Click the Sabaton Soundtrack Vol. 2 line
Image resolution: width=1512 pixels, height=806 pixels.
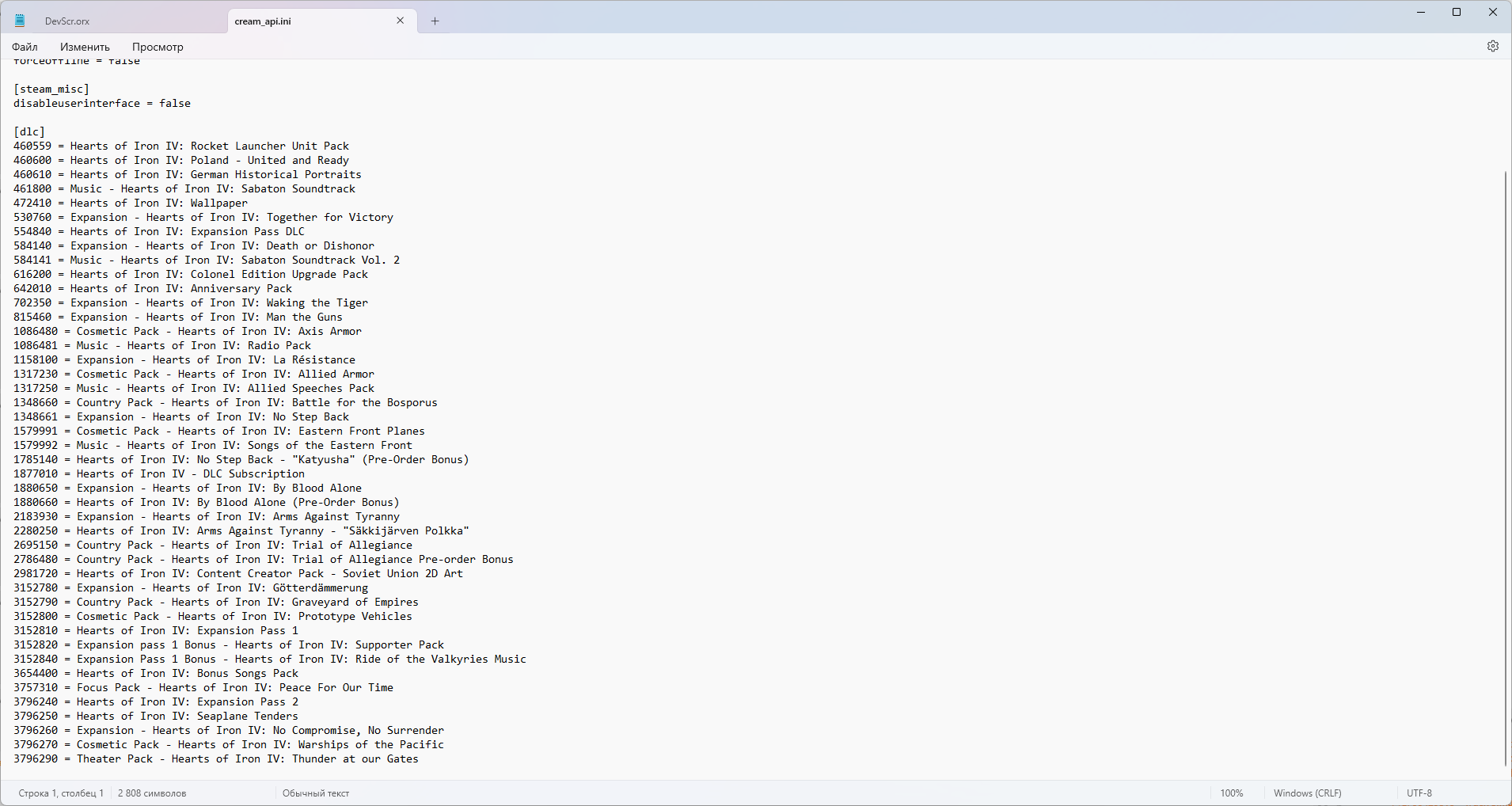coord(207,260)
